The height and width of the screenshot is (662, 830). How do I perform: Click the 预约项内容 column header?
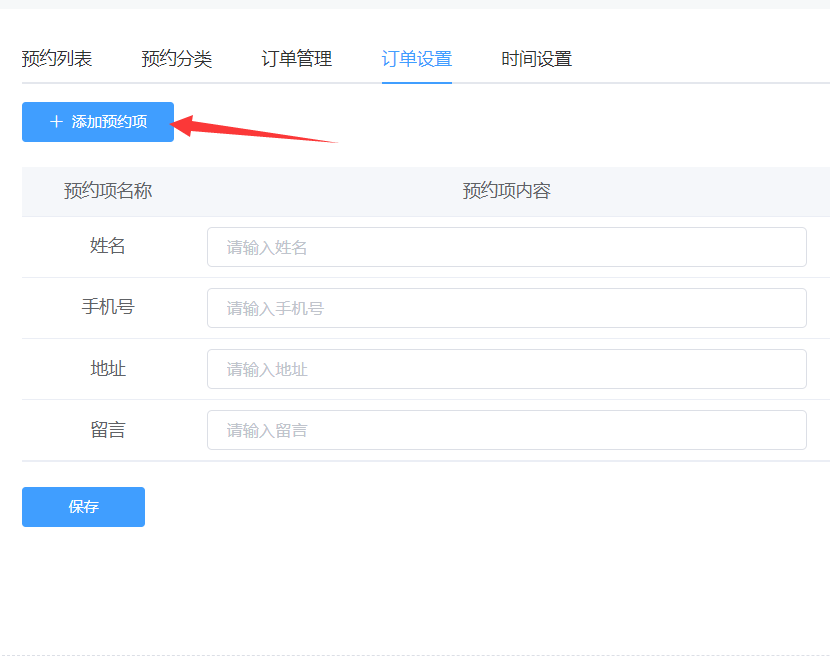click(x=506, y=191)
